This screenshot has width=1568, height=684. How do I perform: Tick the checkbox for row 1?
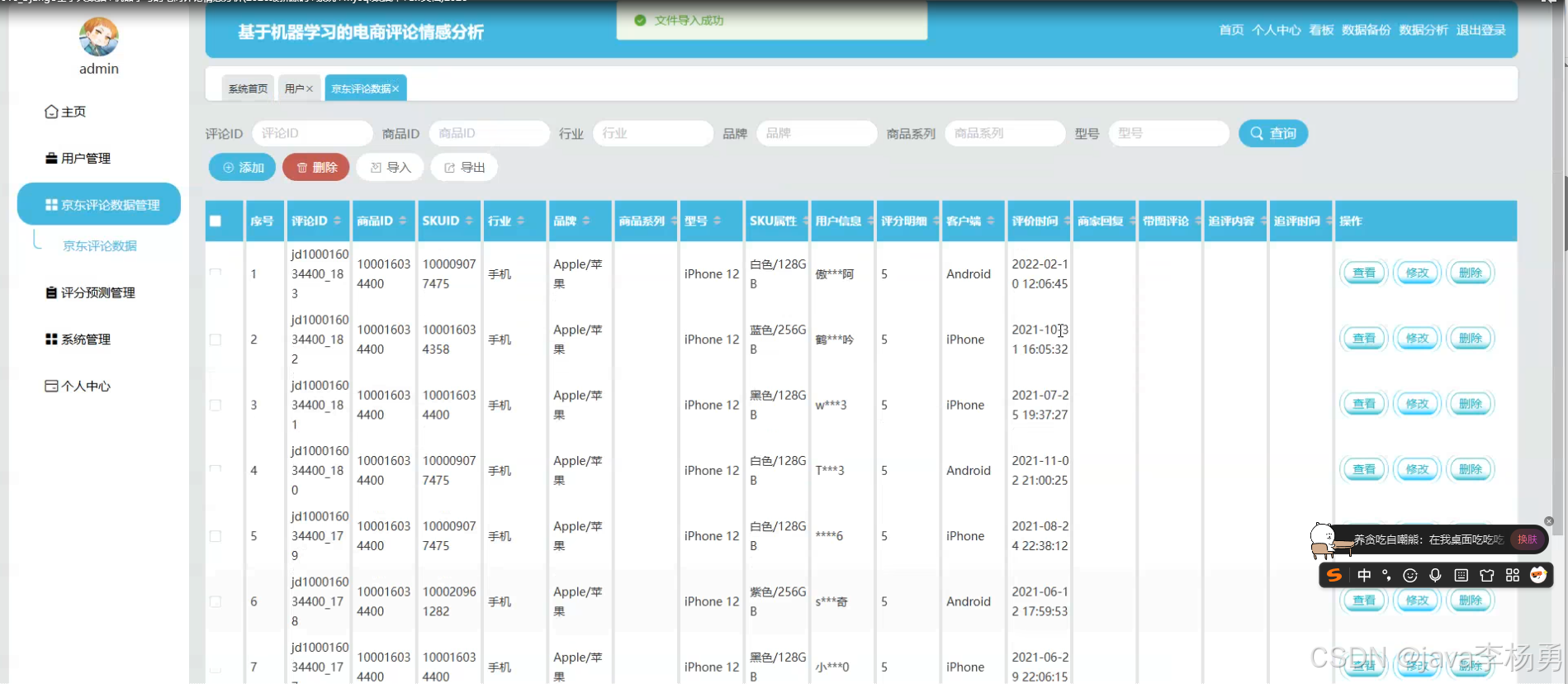[x=216, y=273]
